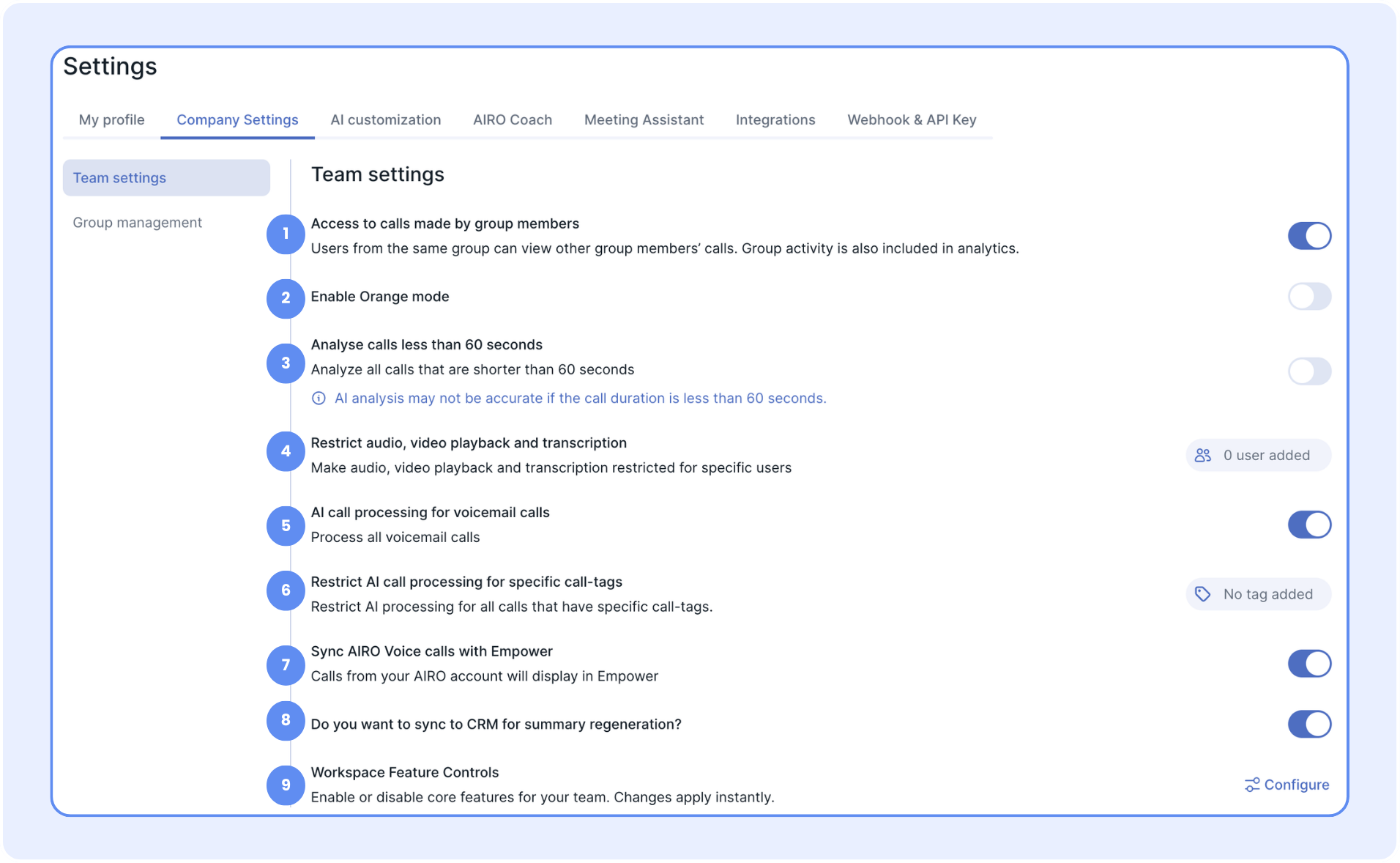Enable Orange mode toggle

[1308, 297]
